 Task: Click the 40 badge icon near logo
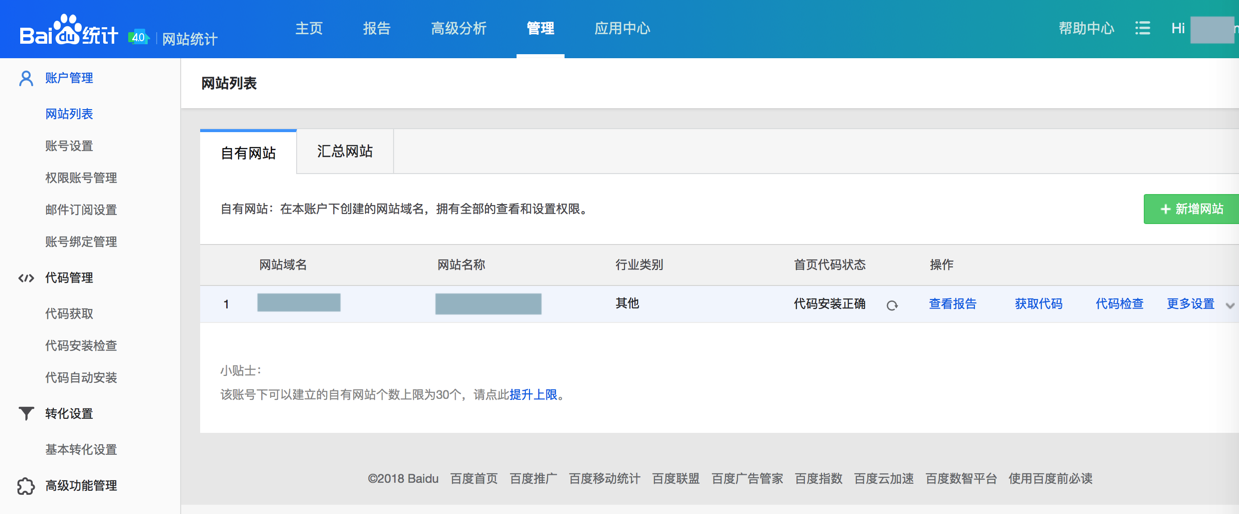coord(138,37)
